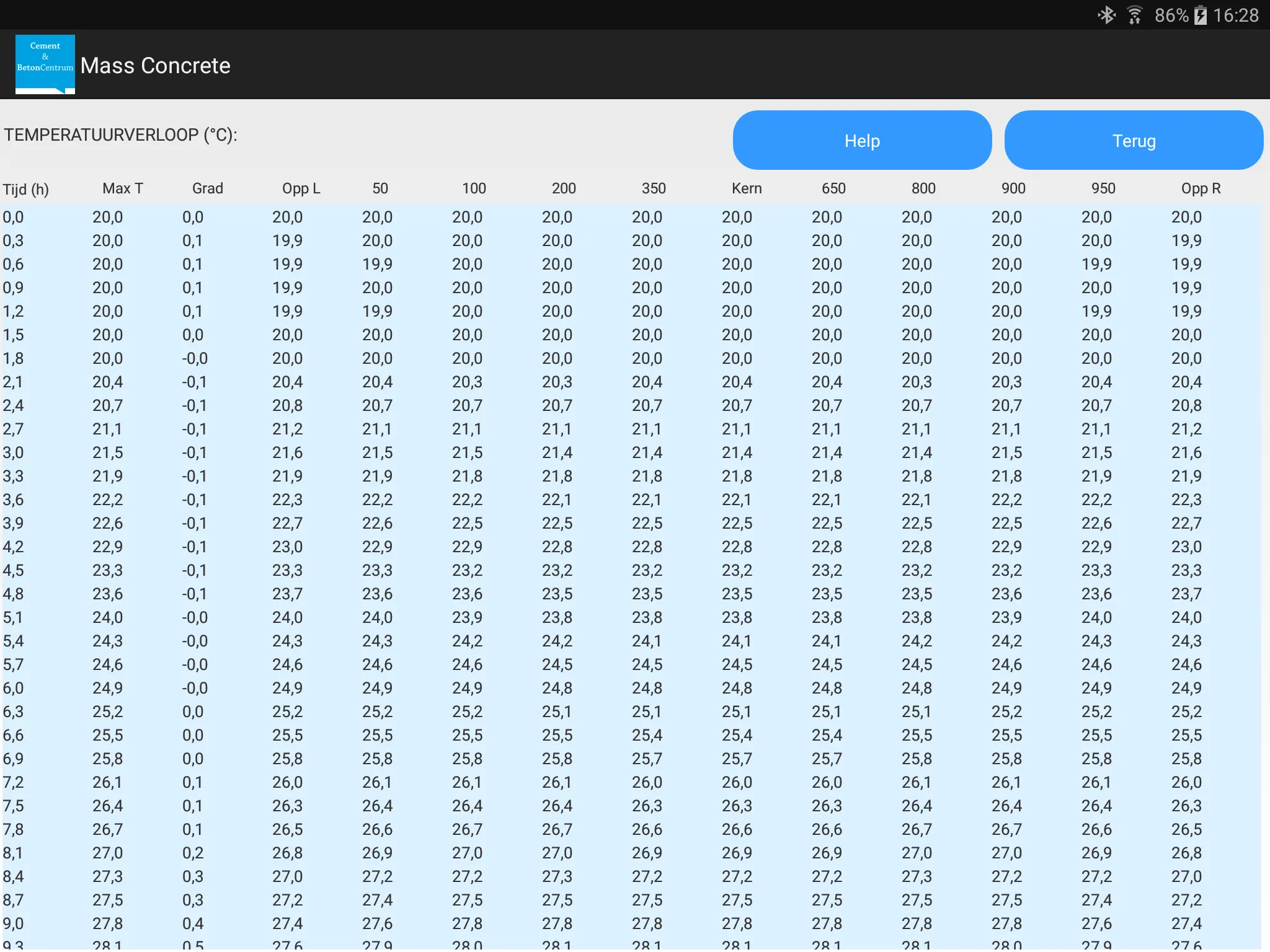The height and width of the screenshot is (952, 1270).
Task: Tap the Bluetooth status icon
Action: point(1107,15)
